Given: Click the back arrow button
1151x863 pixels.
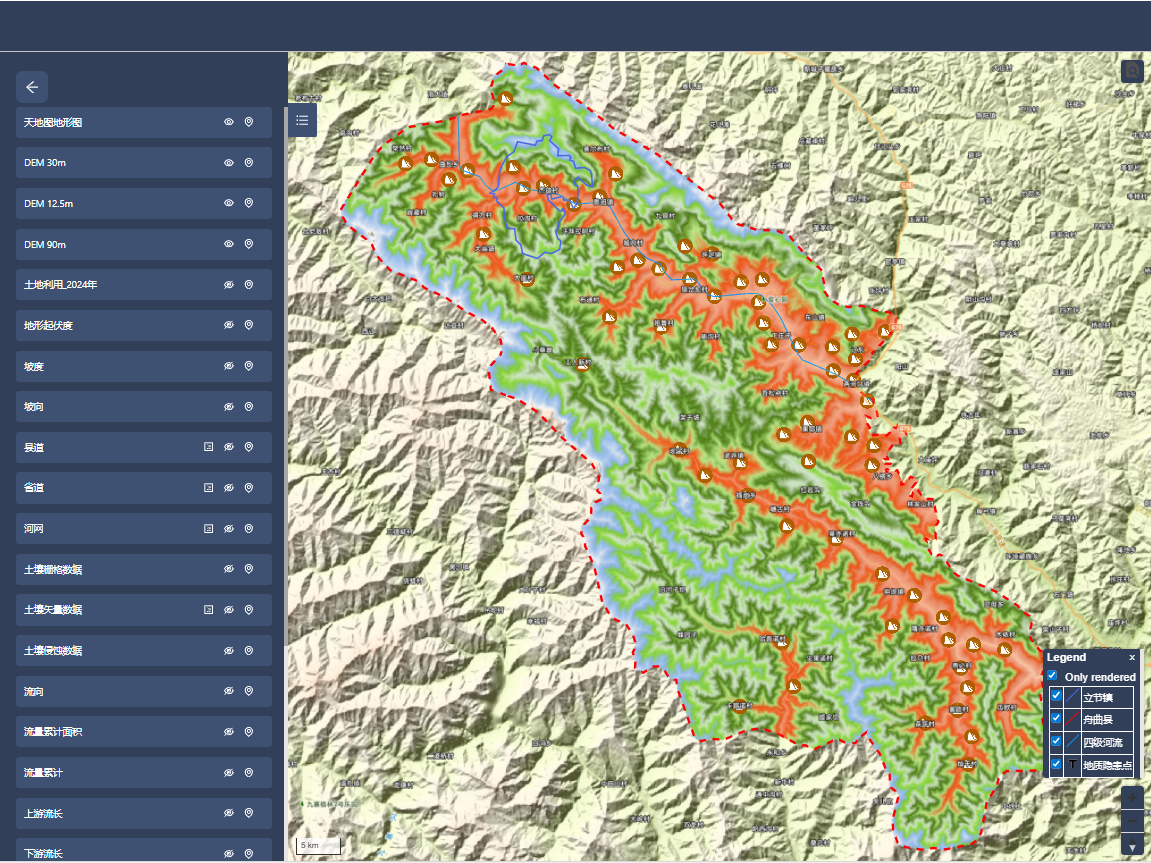Looking at the screenshot, I should click(x=32, y=87).
